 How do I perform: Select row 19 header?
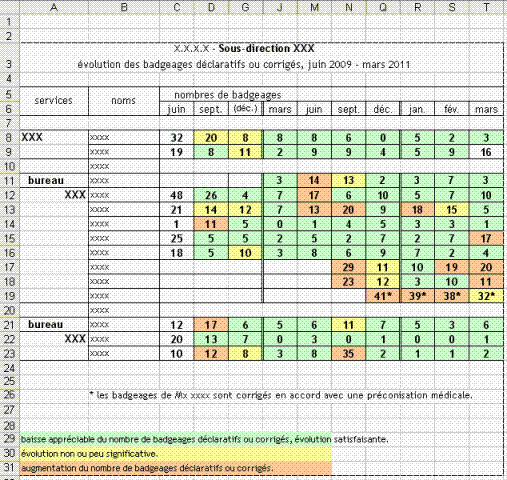click(10, 296)
